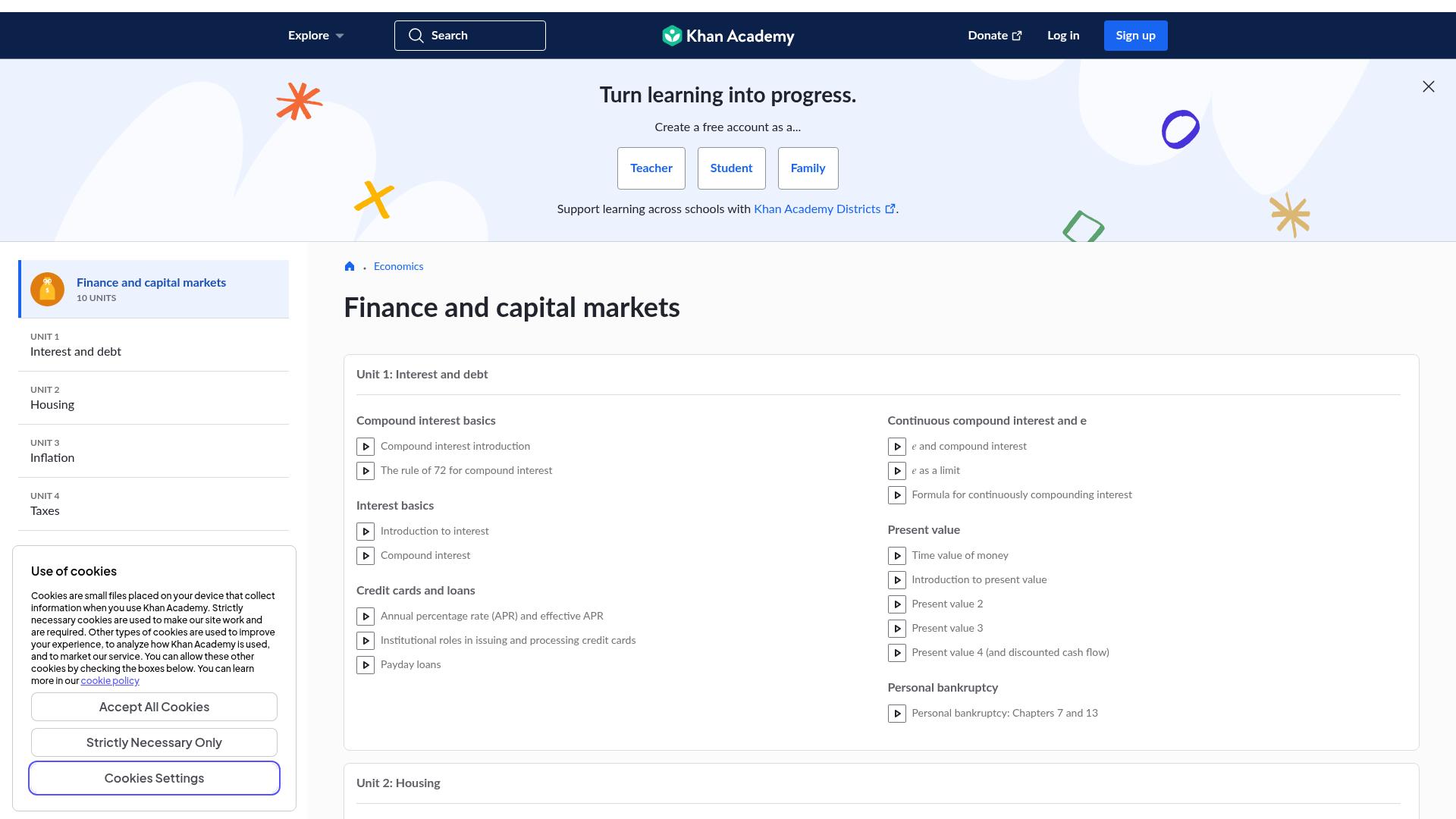Click play icon beside Present value 3

[x=897, y=629]
